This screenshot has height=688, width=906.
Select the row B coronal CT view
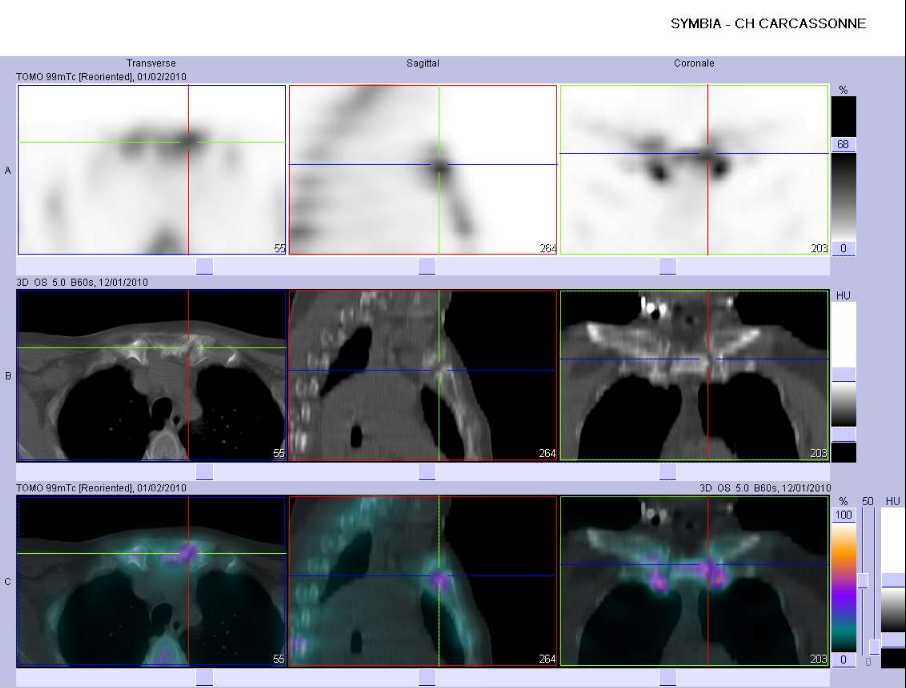click(x=695, y=375)
